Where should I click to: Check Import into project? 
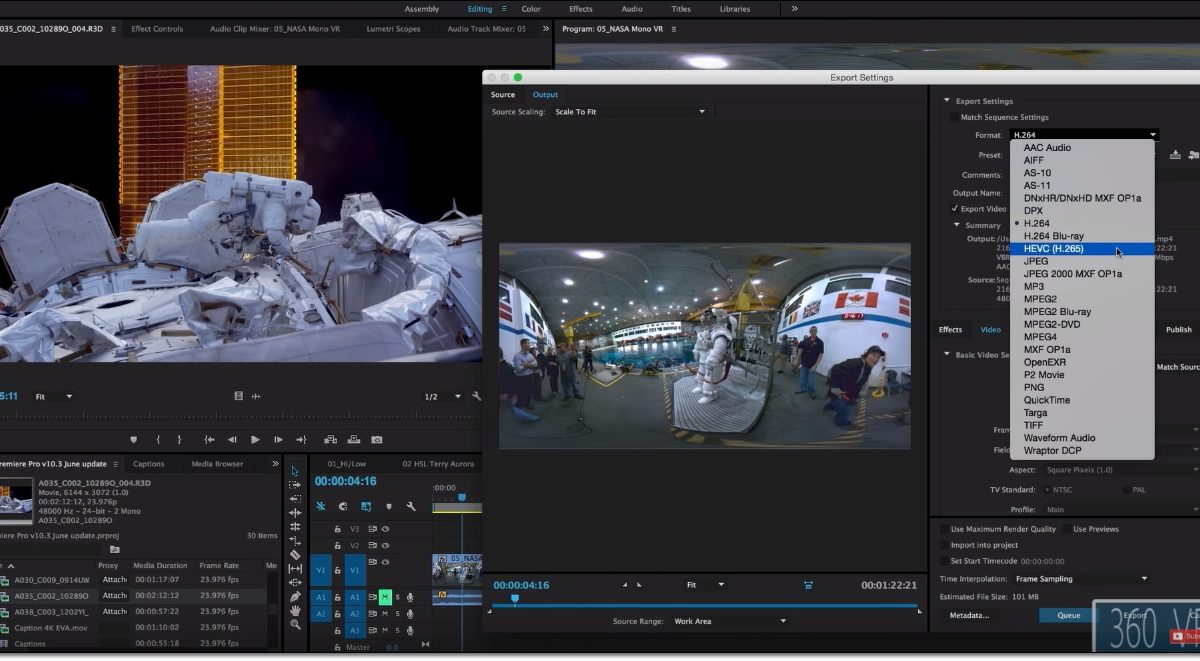[x=945, y=545]
